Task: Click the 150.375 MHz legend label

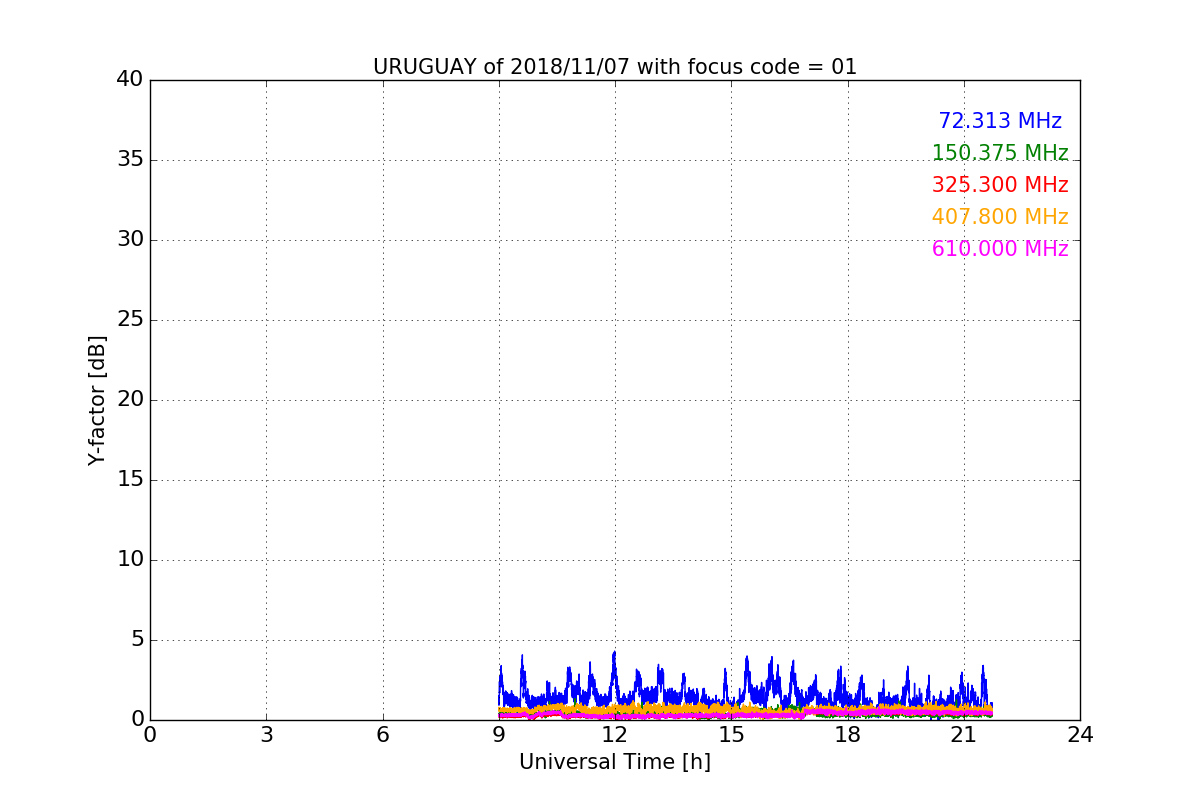Action: point(1000,153)
